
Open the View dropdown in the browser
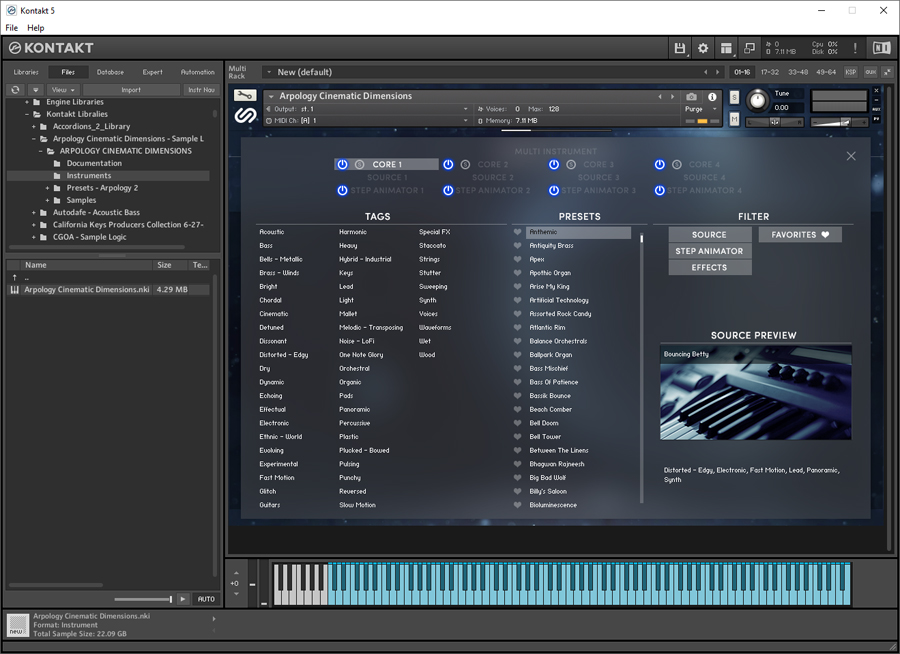point(63,90)
